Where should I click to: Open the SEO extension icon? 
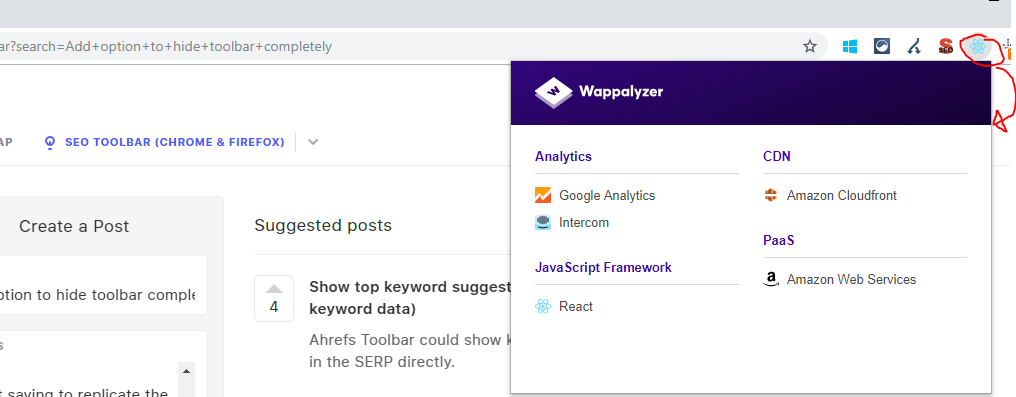945,46
